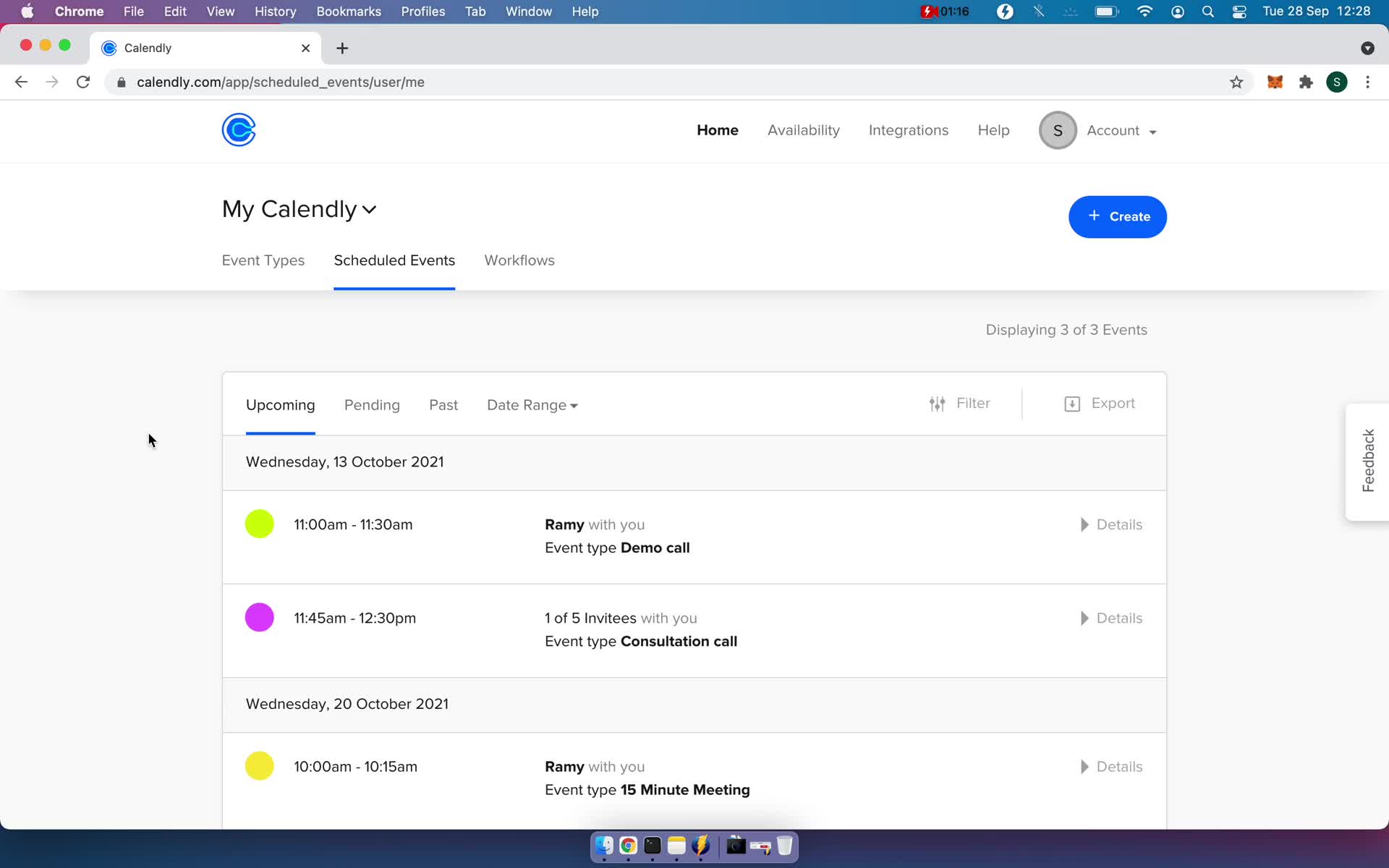Open a new browser tab
This screenshot has width=1389, height=868.
(342, 48)
